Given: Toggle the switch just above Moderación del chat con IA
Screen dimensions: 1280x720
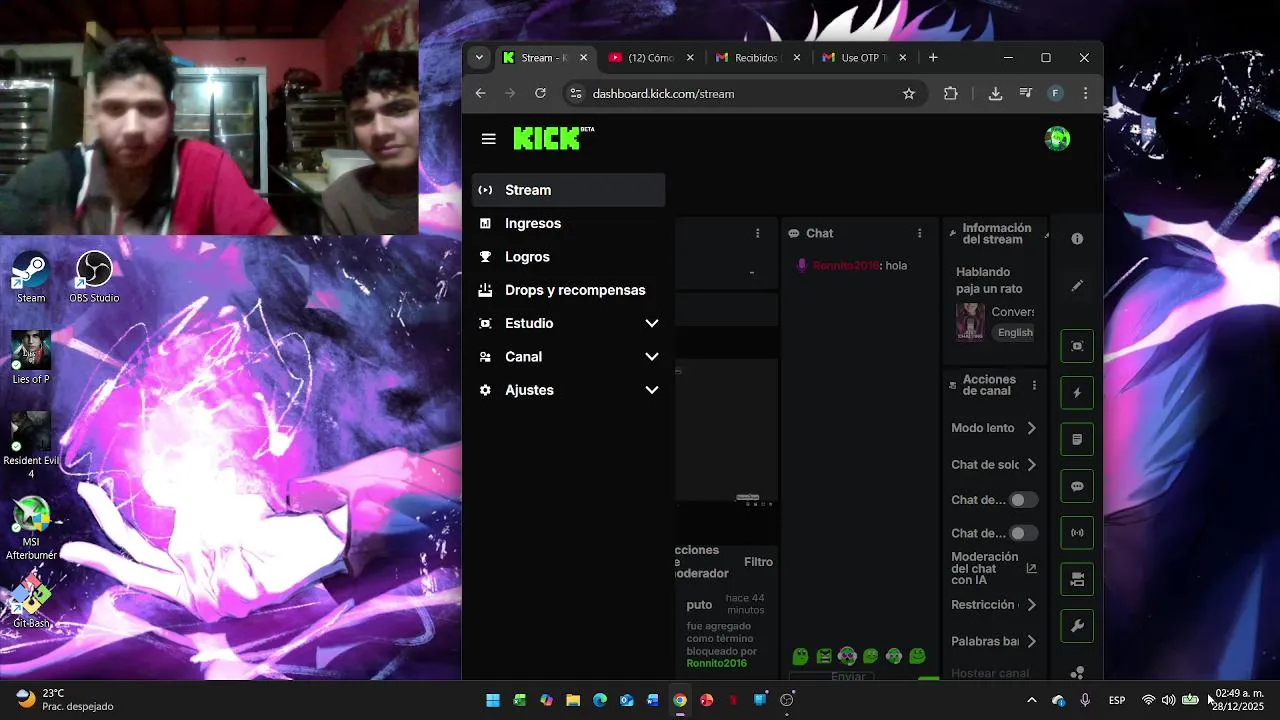Looking at the screenshot, I should (x=1022, y=533).
